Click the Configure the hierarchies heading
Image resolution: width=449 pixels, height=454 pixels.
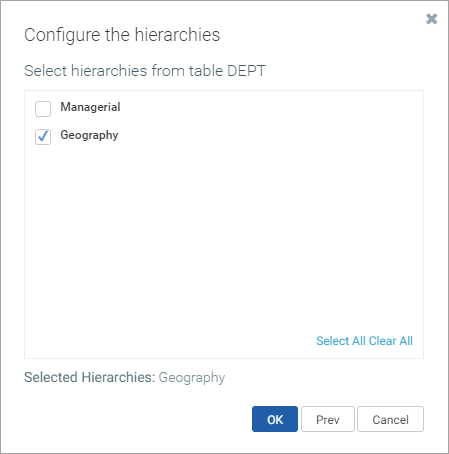(x=122, y=35)
